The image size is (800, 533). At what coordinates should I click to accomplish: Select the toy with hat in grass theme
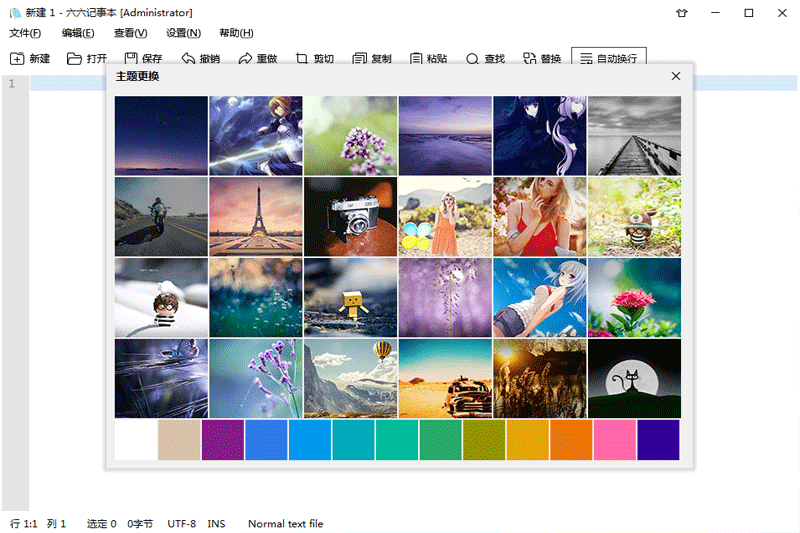634,217
